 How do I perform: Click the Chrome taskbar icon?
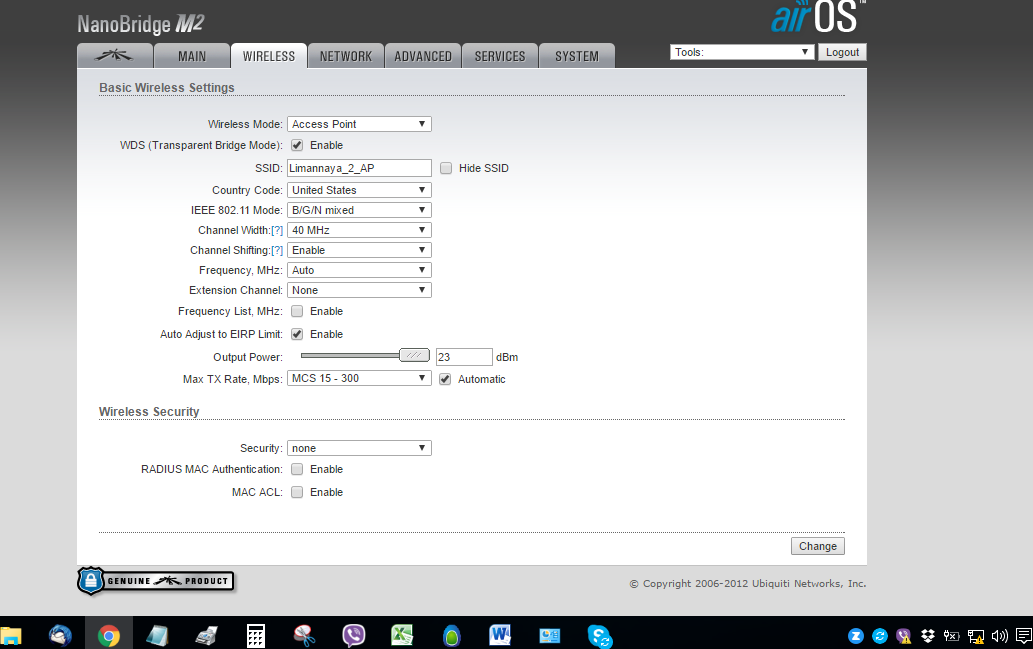pyautogui.click(x=109, y=635)
